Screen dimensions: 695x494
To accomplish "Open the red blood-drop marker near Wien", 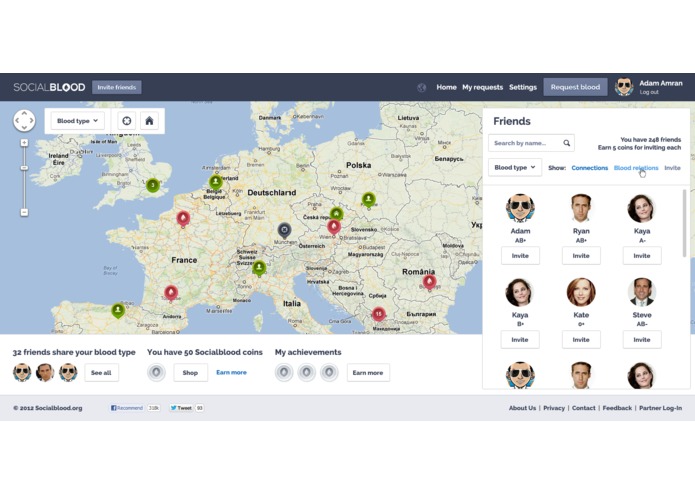I will pos(334,227).
